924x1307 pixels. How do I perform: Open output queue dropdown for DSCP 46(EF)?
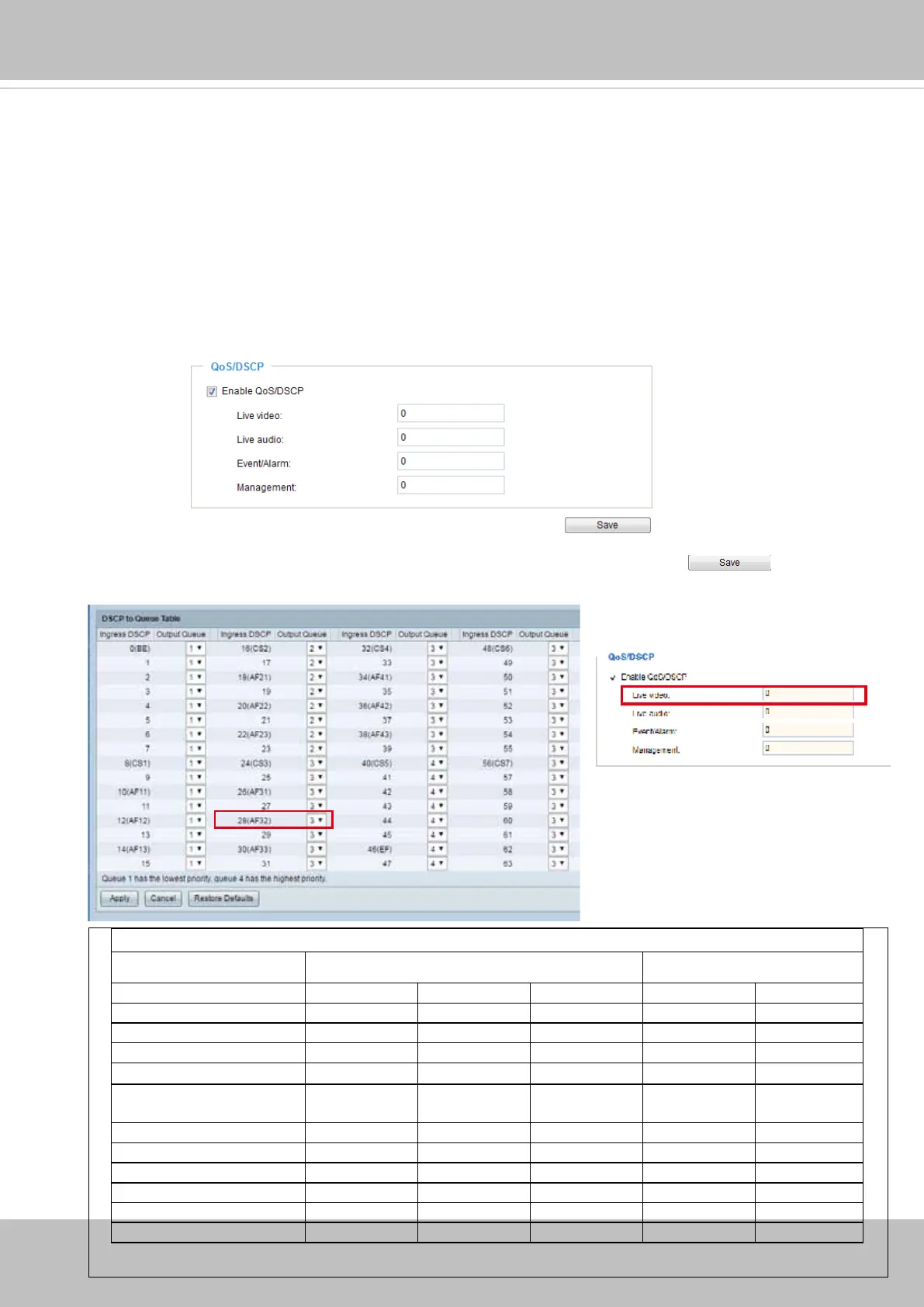[438, 849]
